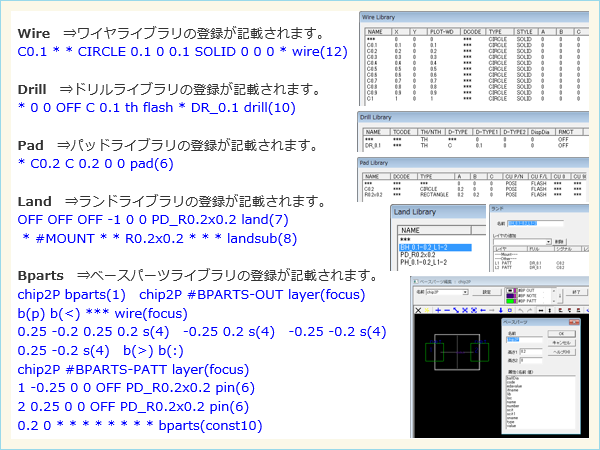This screenshot has height=450, width=600.
Task: Click the blue minus zoom-out icon
Action: [447, 310]
